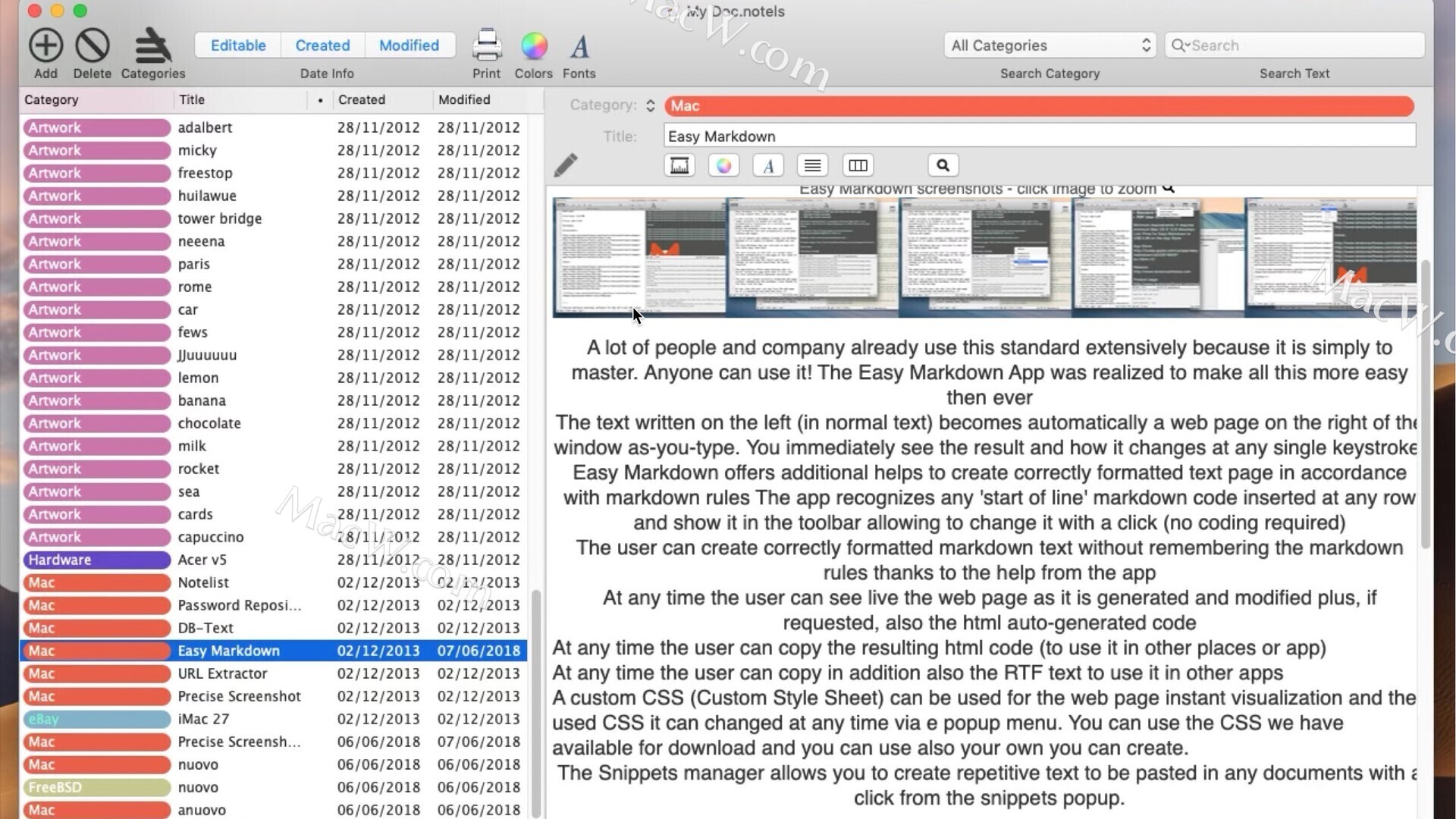1456x819 pixels.
Task: Click the Title field Easy Markdown
Action: point(1040,136)
